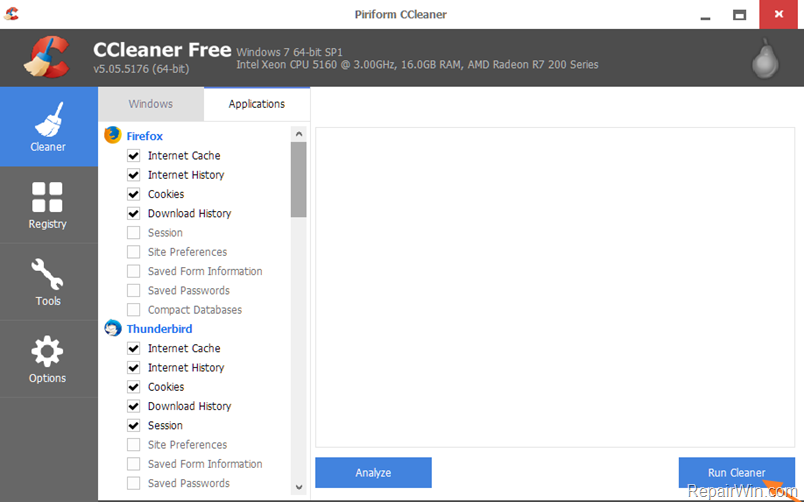Enable Firefox Compact Databases
This screenshot has height=502, width=804.
click(x=133, y=310)
